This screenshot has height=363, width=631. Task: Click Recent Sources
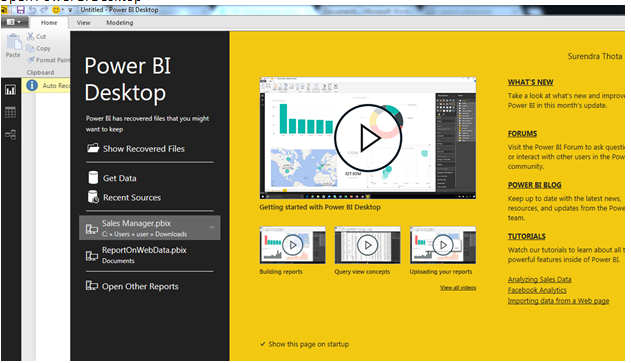[x=132, y=198]
